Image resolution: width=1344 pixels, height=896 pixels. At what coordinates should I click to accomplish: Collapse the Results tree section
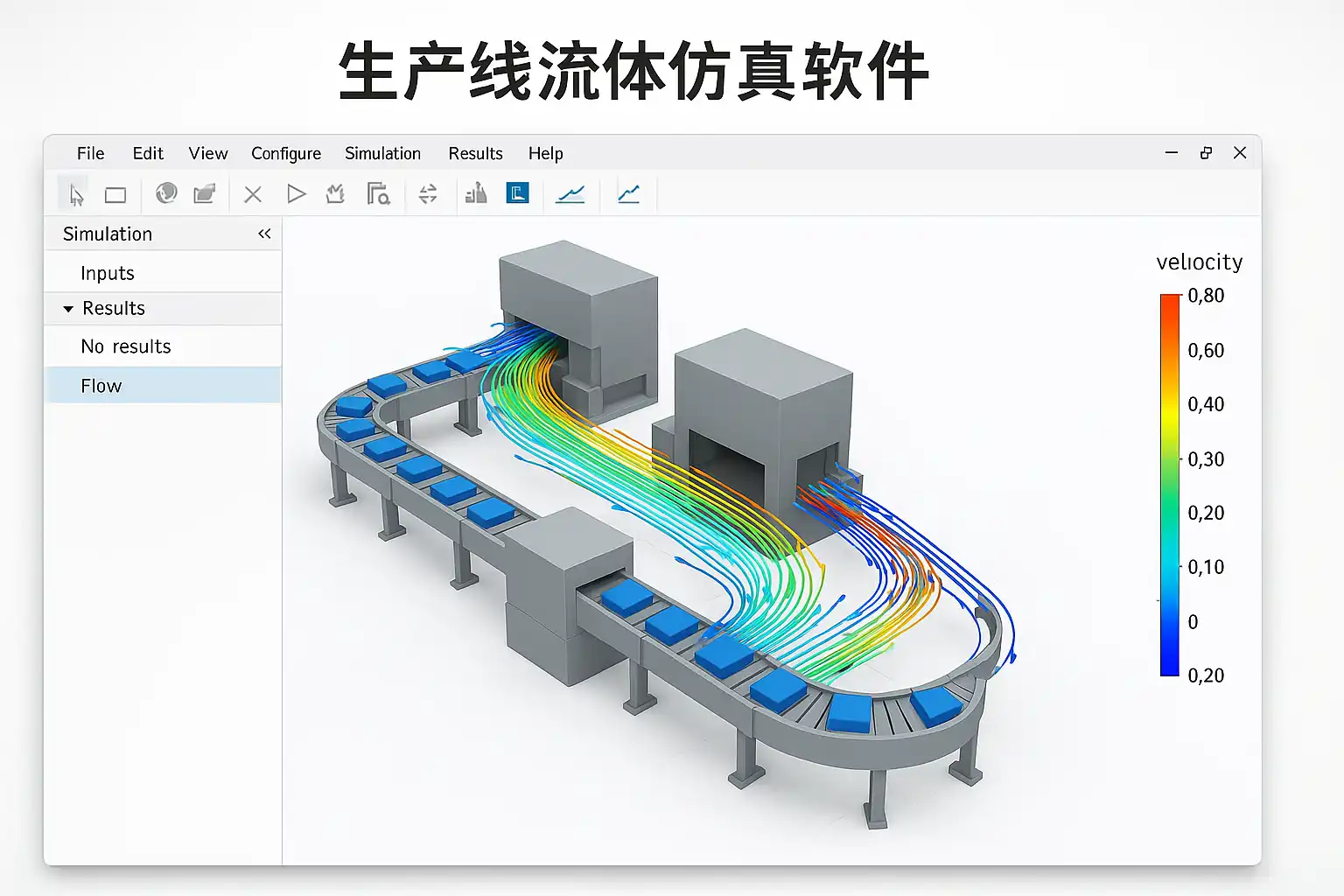[x=68, y=309]
